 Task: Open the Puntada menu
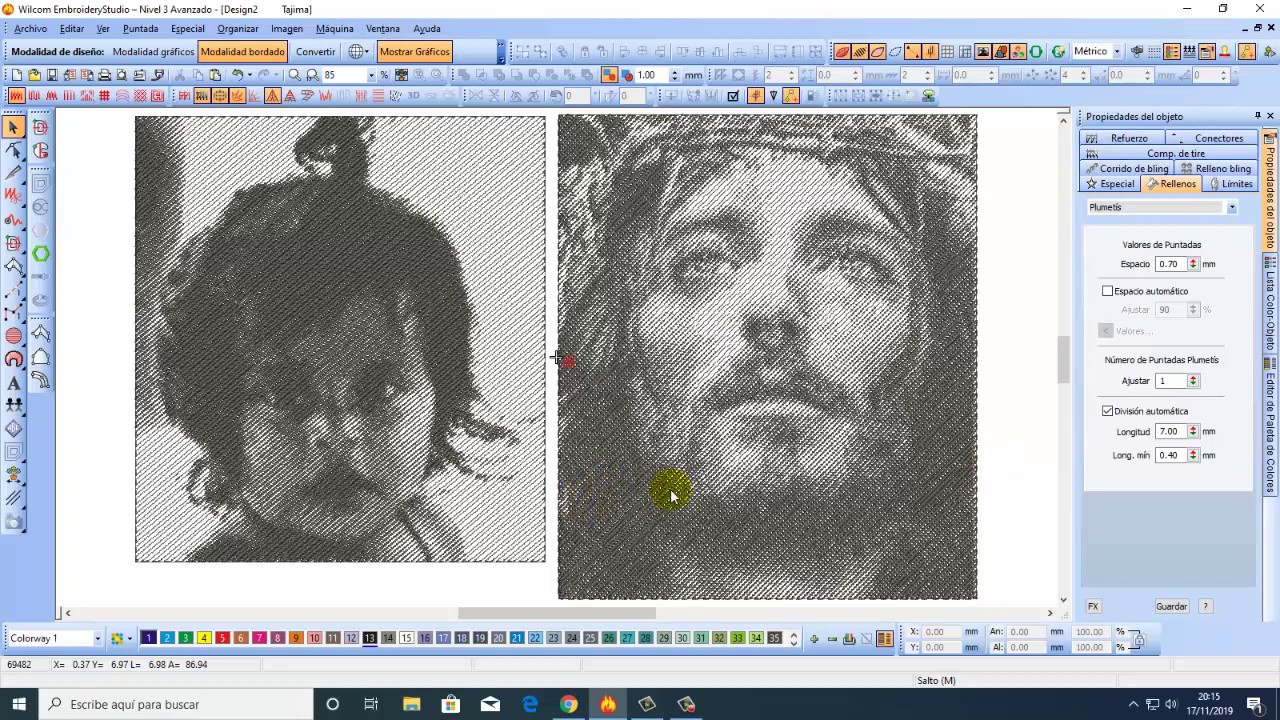140,29
